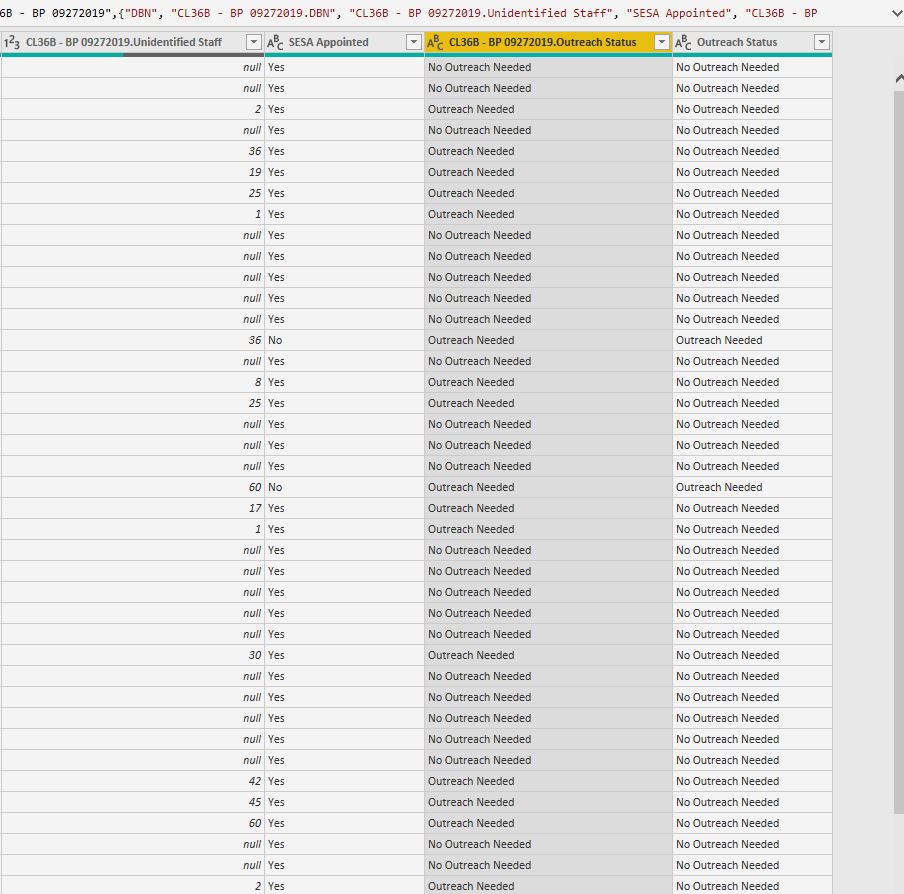Click the vertical scrollbar thumb
Image resolution: width=904 pixels, height=894 pixels.
899,450
